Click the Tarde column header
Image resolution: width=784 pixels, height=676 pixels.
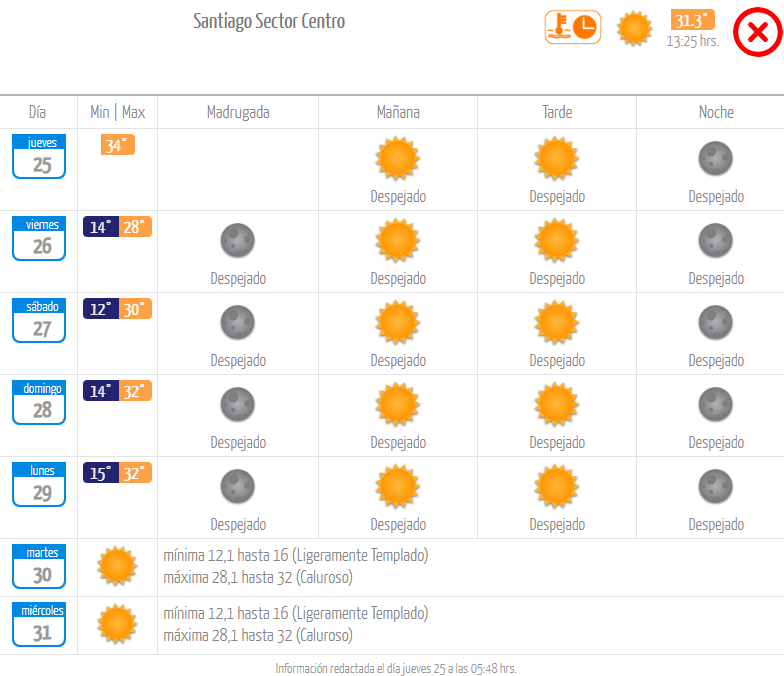tap(557, 112)
